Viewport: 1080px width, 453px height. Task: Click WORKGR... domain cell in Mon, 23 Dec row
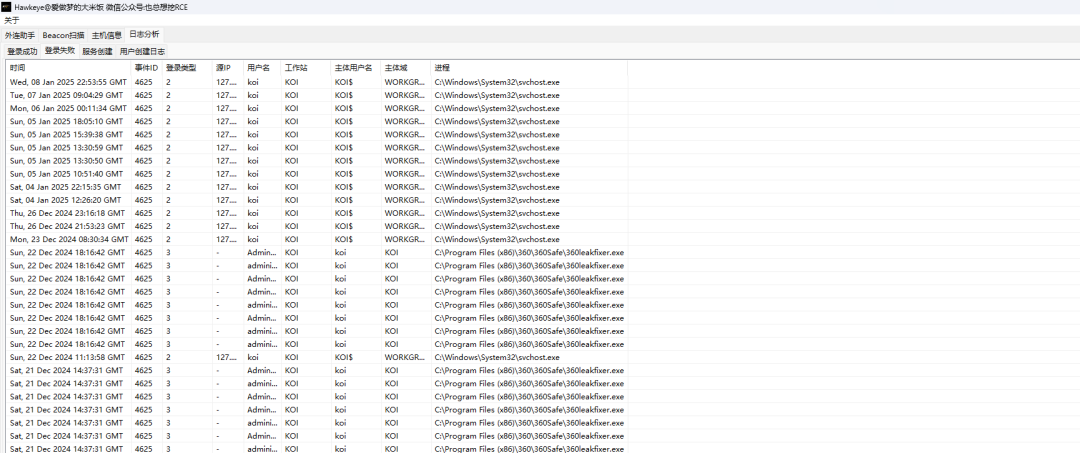[405, 239]
